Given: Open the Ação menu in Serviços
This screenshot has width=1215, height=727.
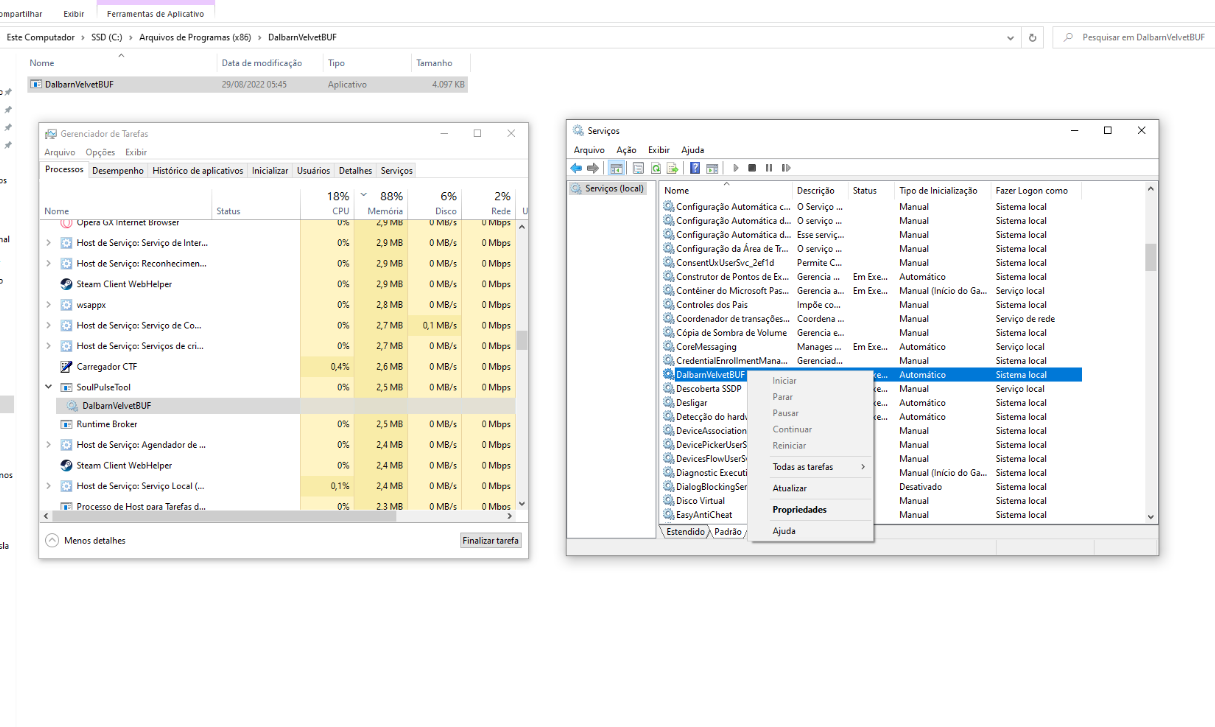Looking at the screenshot, I should tap(626, 150).
